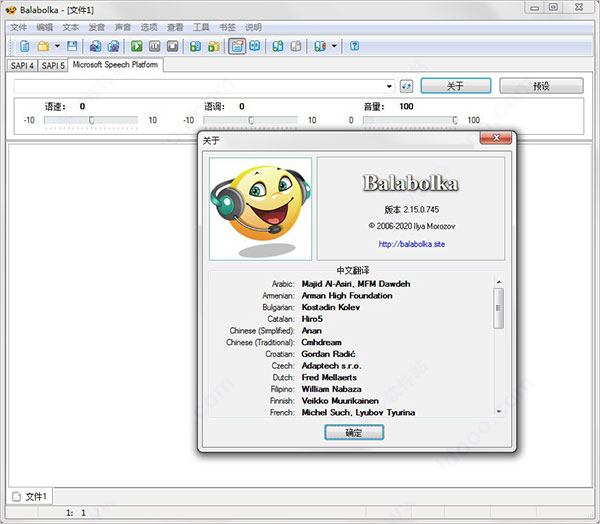Click the blue open-book icon beside highlighted icon
The width and height of the screenshot is (600, 524).
pyautogui.click(x=254, y=46)
